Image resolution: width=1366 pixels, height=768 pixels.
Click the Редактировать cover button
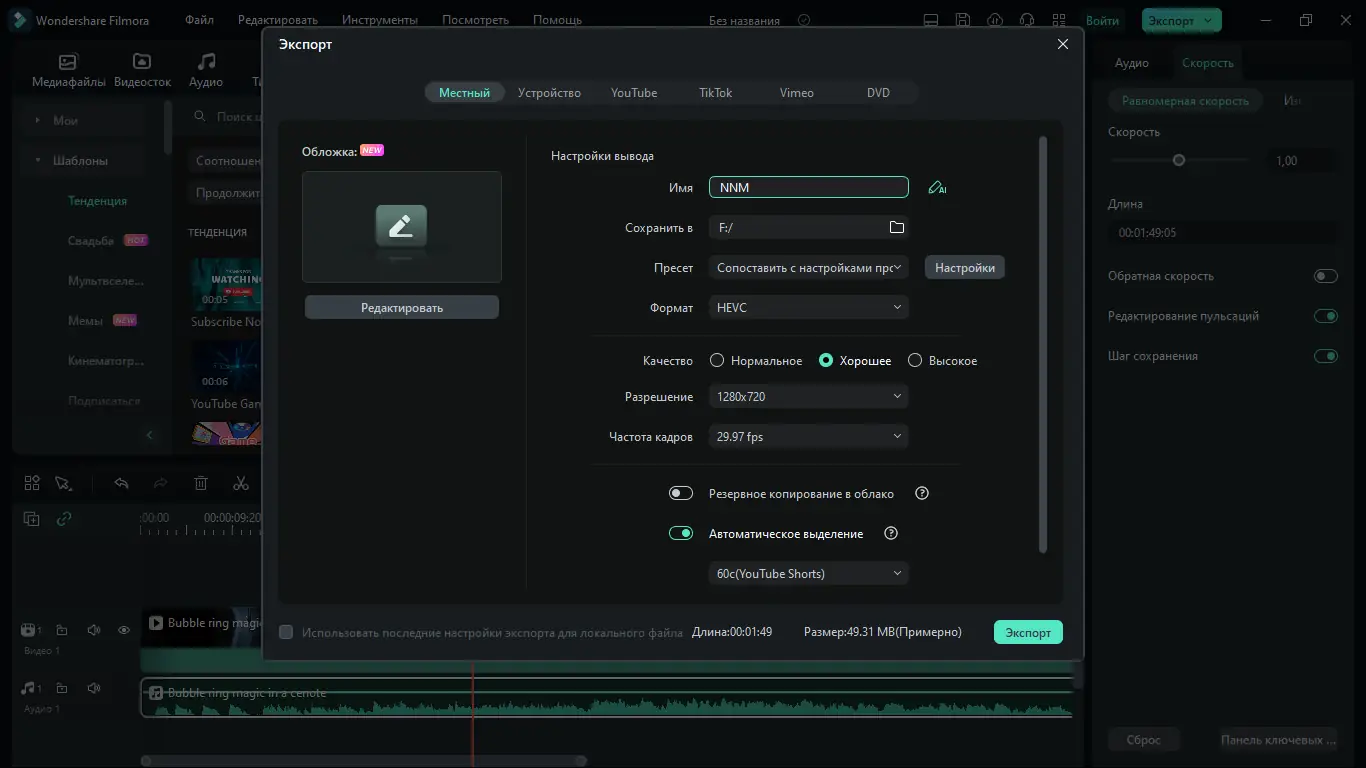pos(402,307)
